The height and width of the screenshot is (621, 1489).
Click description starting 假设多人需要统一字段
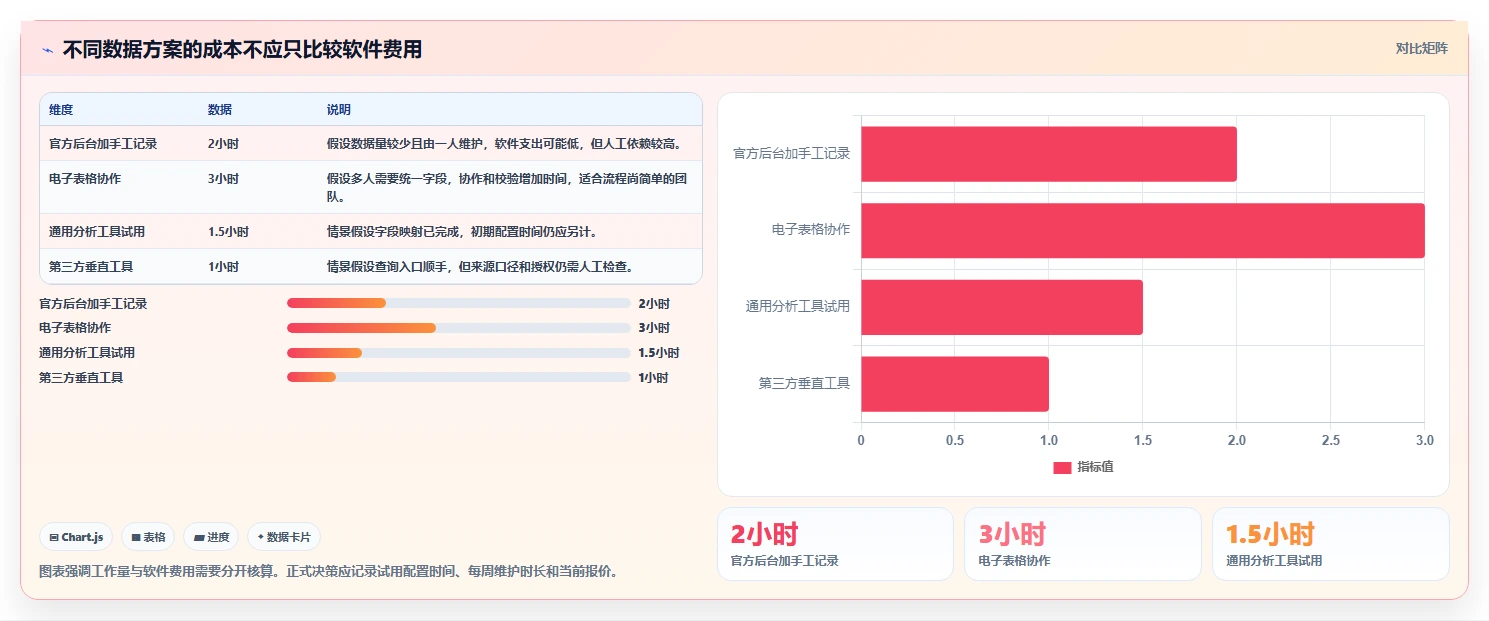pyautogui.click(x=507, y=187)
